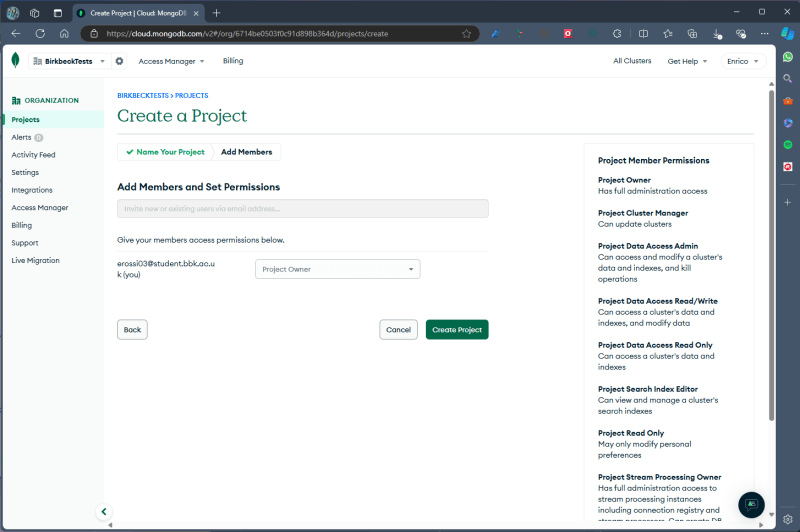
Task: Click the MongoDB leaf logo
Action: tap(15, 60)
